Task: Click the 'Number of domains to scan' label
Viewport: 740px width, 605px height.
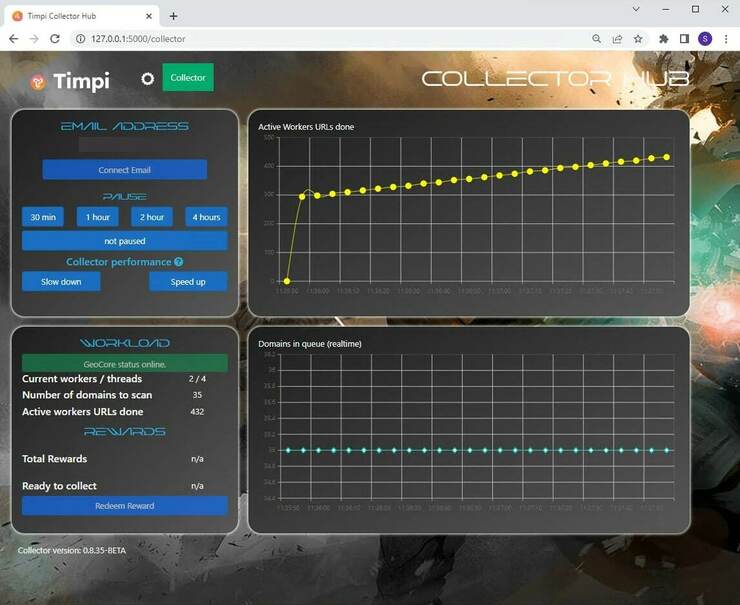Action: [87, 395]
